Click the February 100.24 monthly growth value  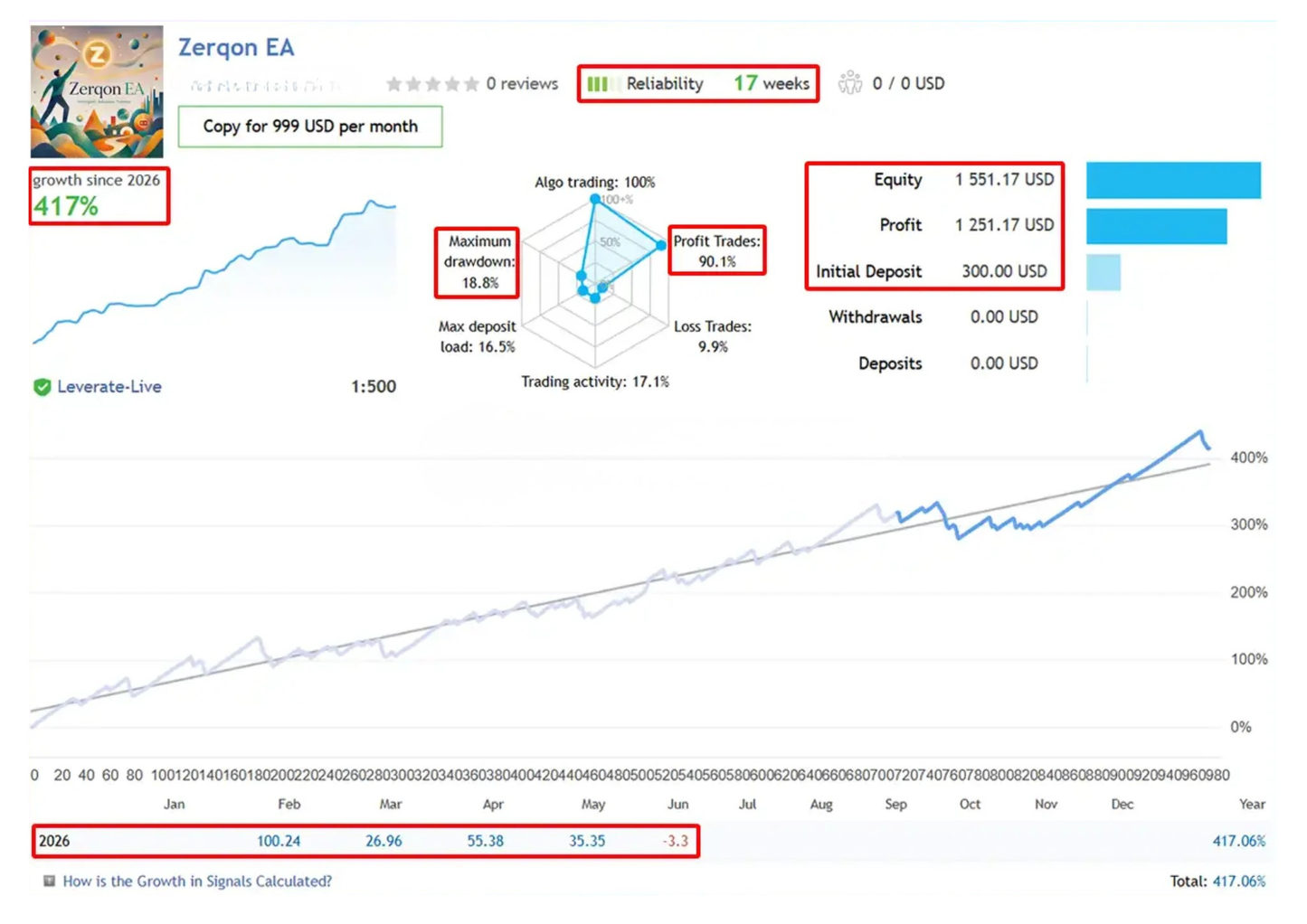point(279,842)
